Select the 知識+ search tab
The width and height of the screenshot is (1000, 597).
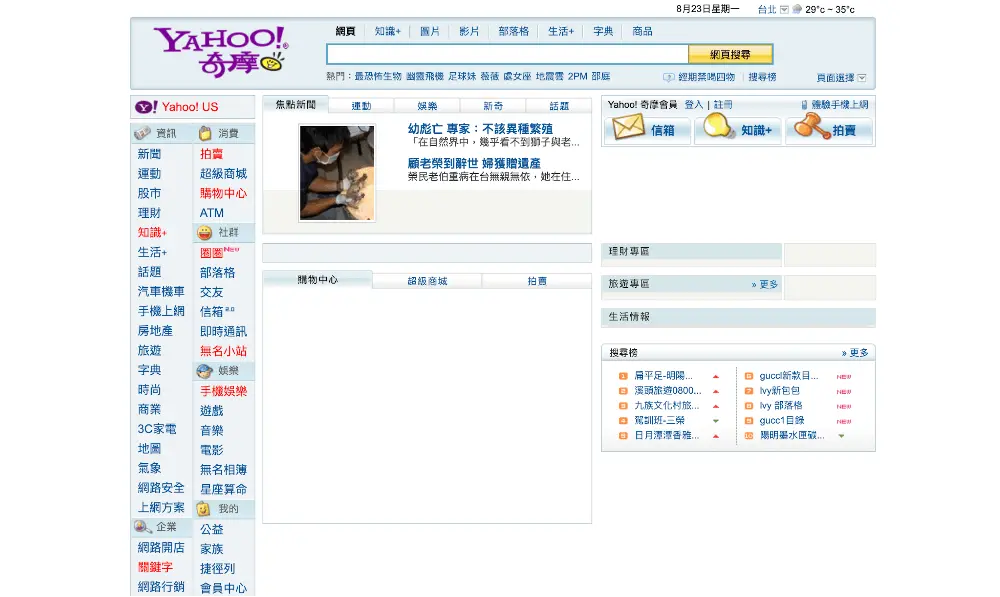click(388, 31)
